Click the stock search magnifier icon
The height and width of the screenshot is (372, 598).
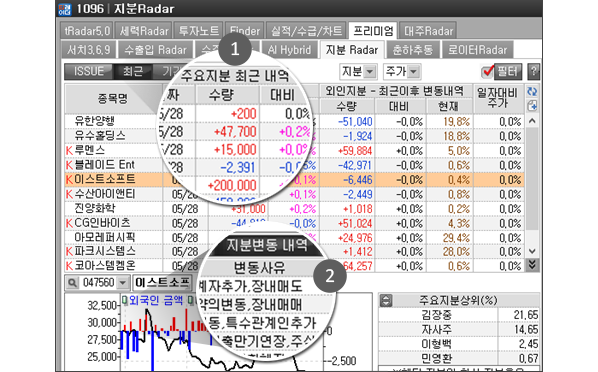pos(72,283)
